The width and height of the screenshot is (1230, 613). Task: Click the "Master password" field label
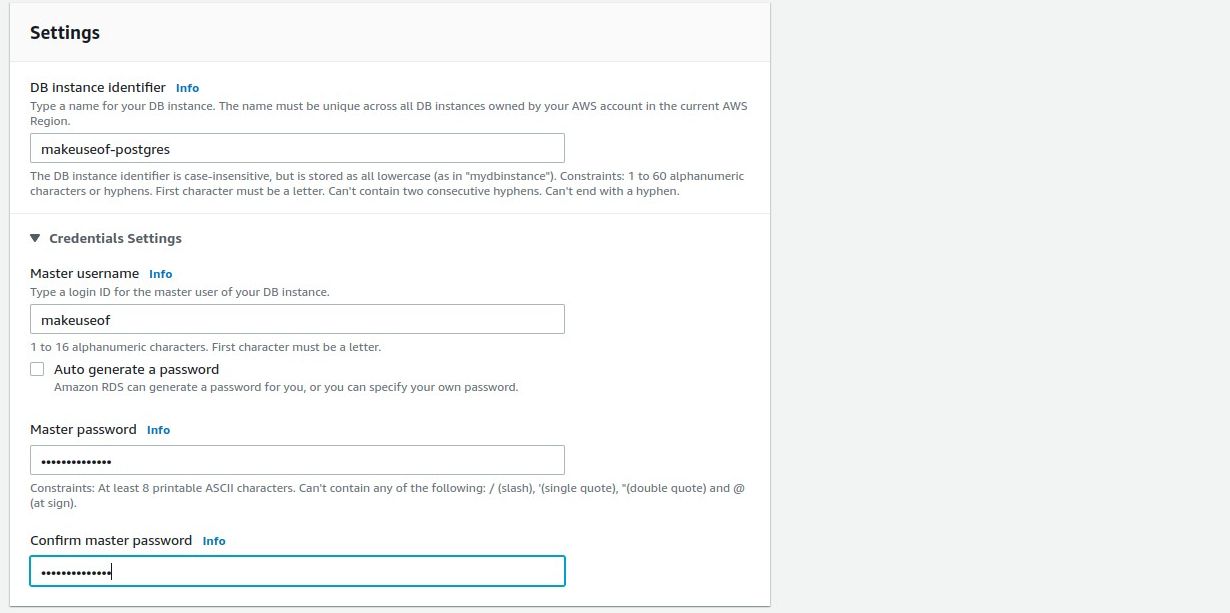(83, 430)
